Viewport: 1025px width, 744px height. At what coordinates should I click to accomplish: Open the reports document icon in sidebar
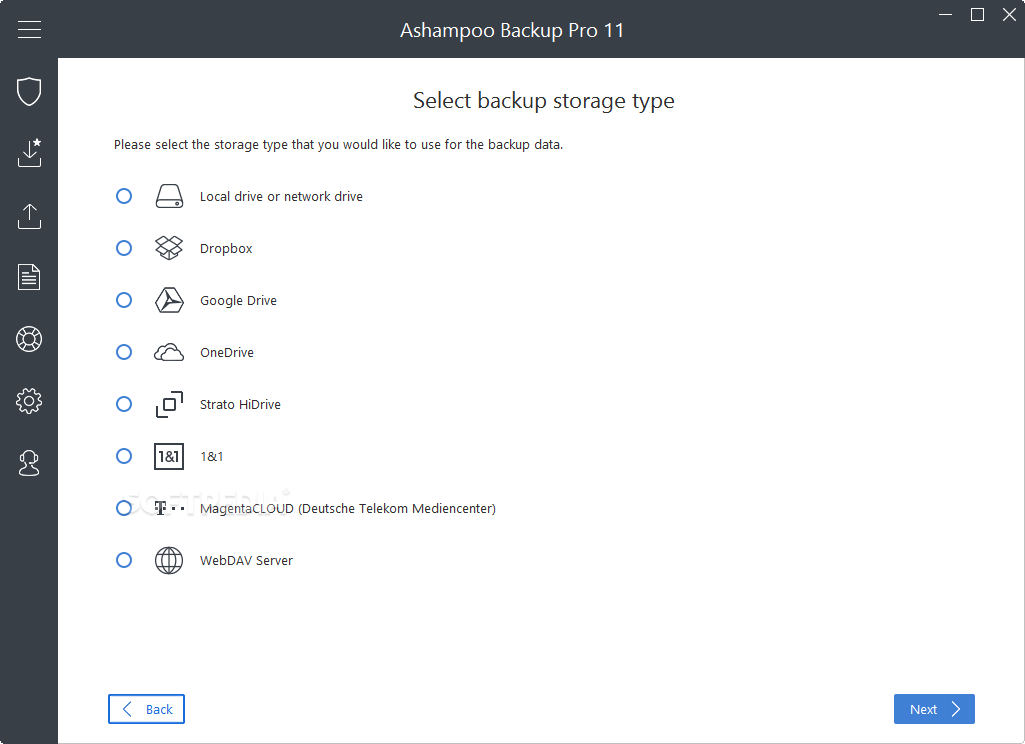pyautogui.click(x=29, y=277)
